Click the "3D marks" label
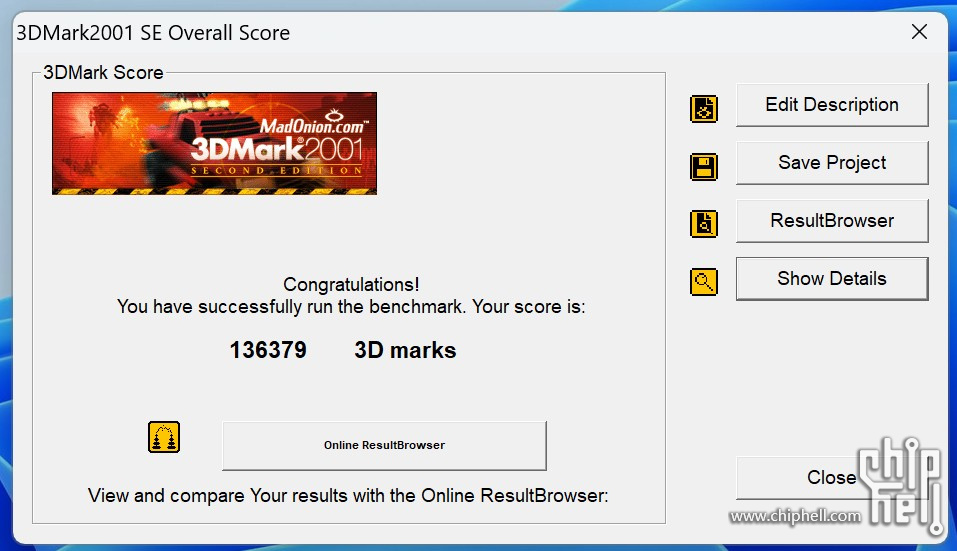The image size is (957, 551). point(405,350)
